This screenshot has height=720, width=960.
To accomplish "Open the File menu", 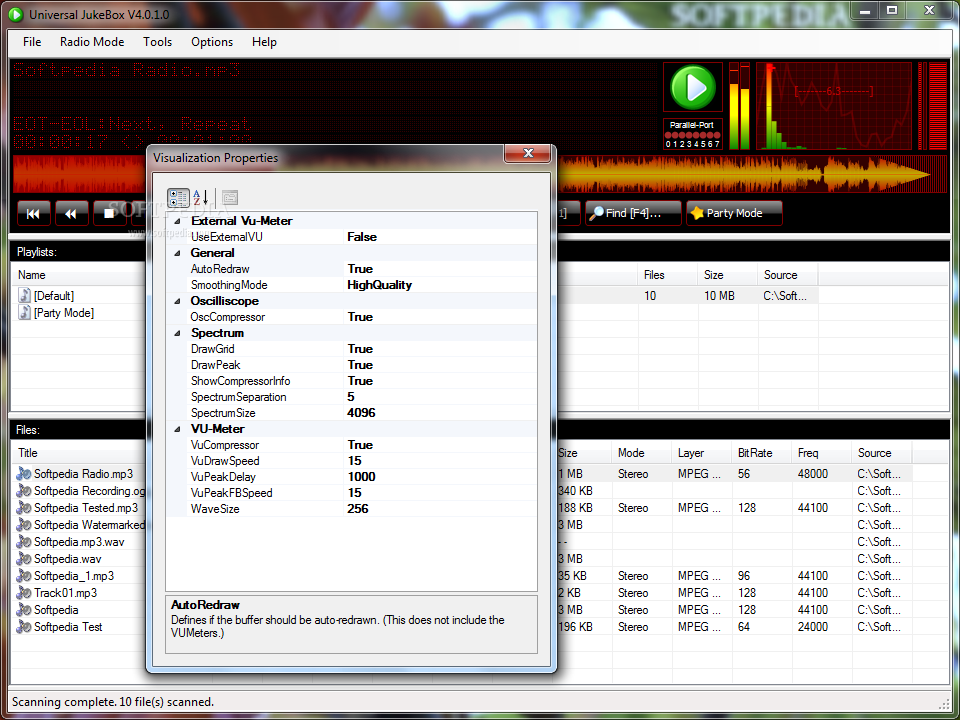I will pyautogui.click(x=32, y=42).
